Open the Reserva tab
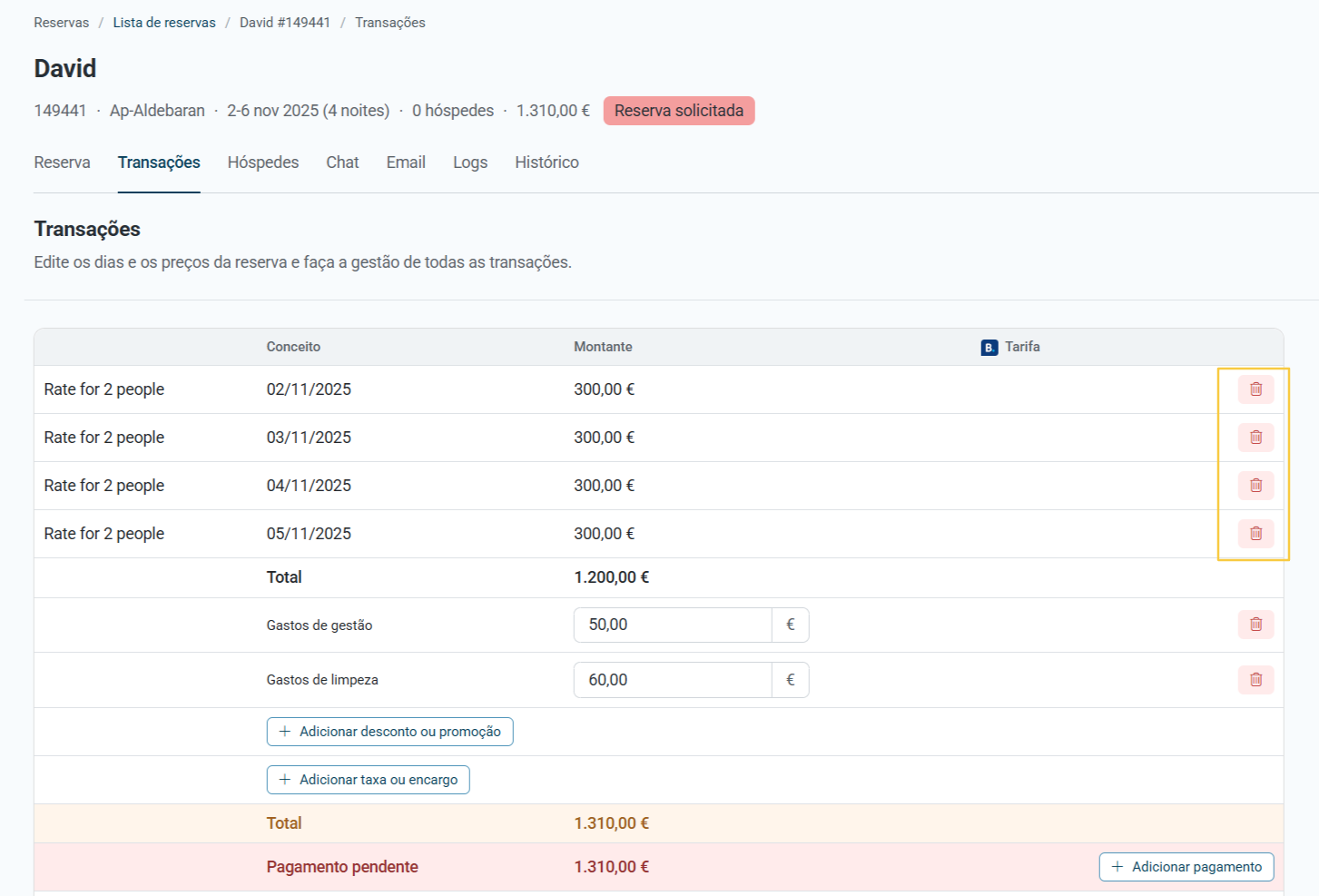1319x896 pixels. coord(63,162)
